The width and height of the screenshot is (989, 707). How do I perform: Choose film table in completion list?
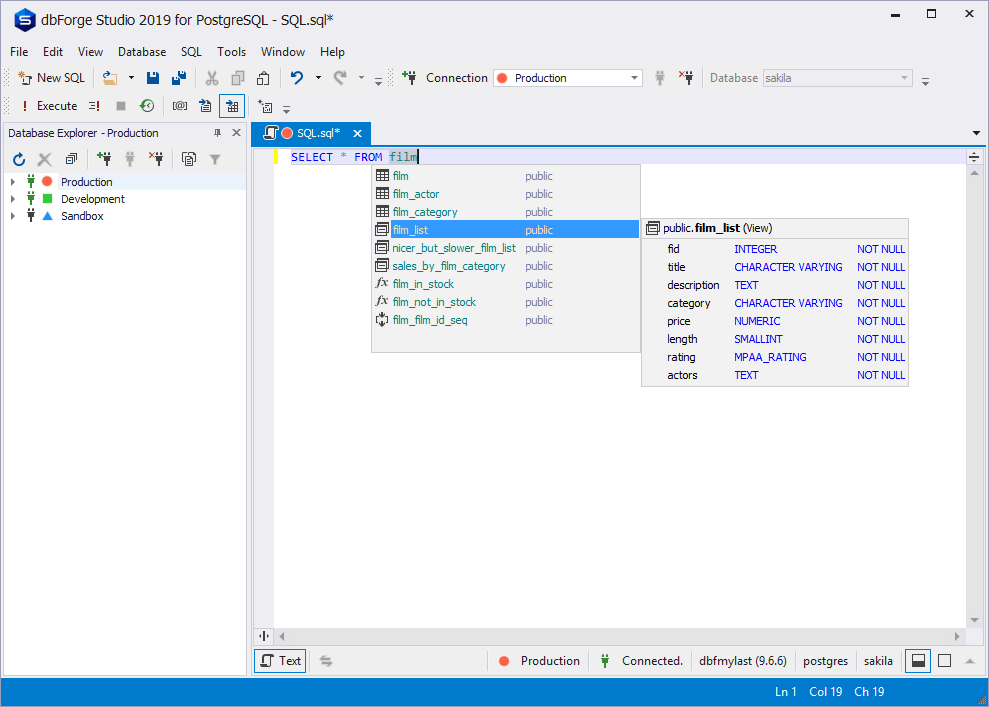tap(506, 176)
